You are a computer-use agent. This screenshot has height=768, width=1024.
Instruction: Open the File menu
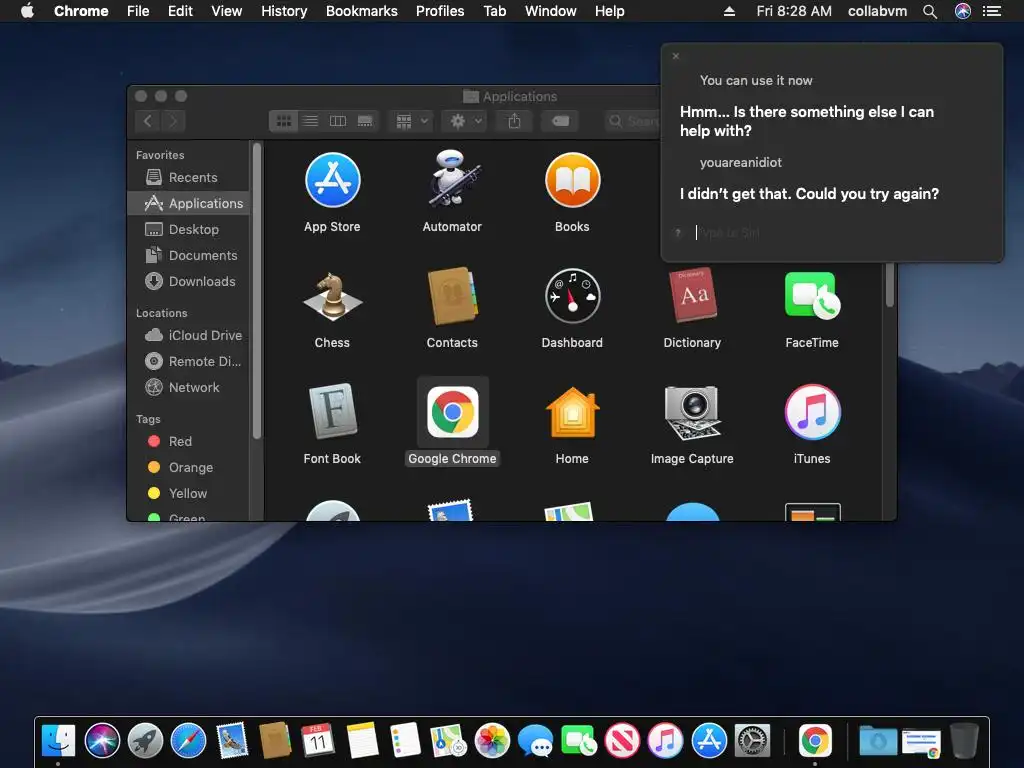[x=138, y=11]
